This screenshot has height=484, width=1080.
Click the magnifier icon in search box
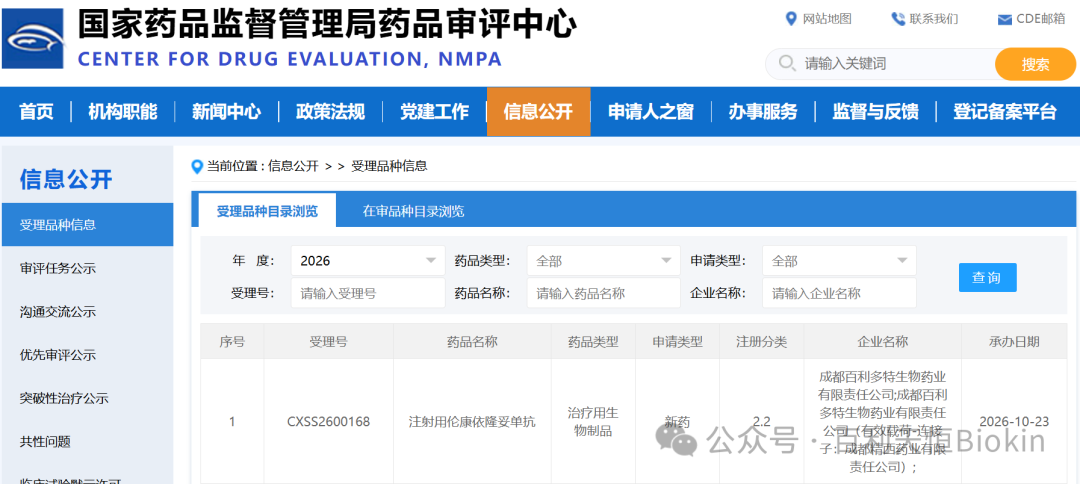[x=787, y=64]
